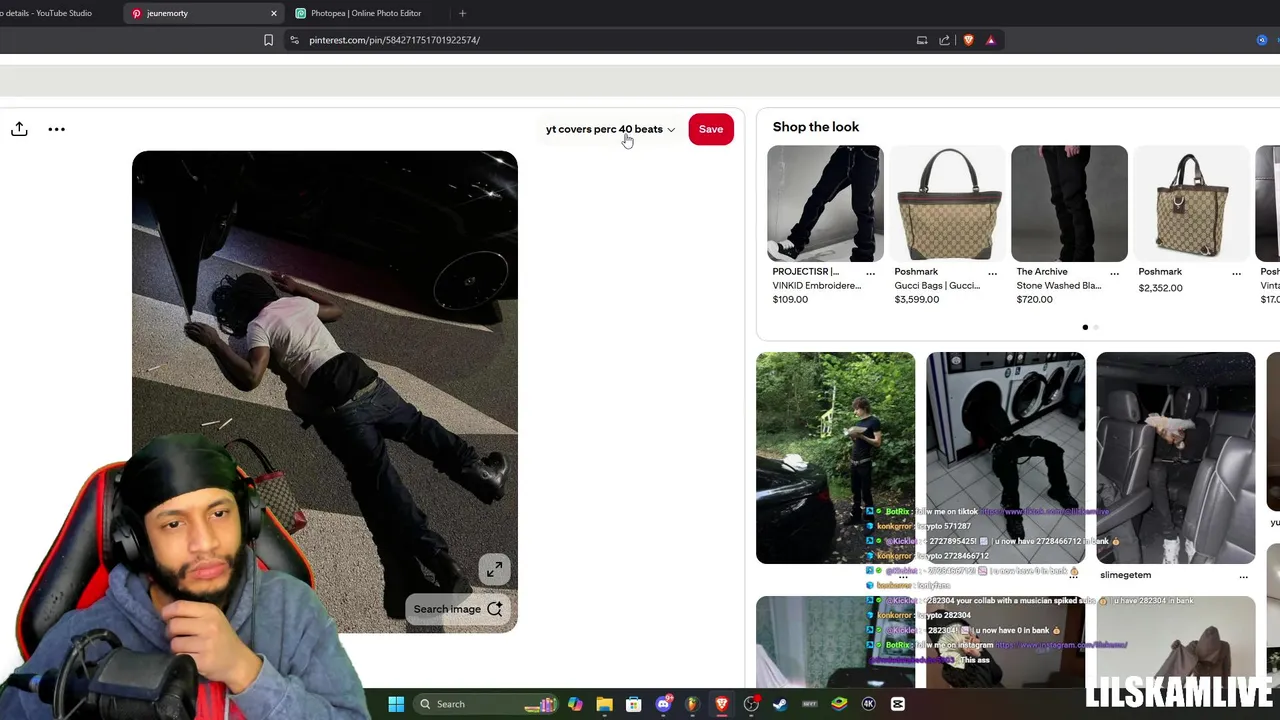Click the VINKID Embroidere... product title
This screenshot has width=1280, height=720.
[x=816, y=286]
